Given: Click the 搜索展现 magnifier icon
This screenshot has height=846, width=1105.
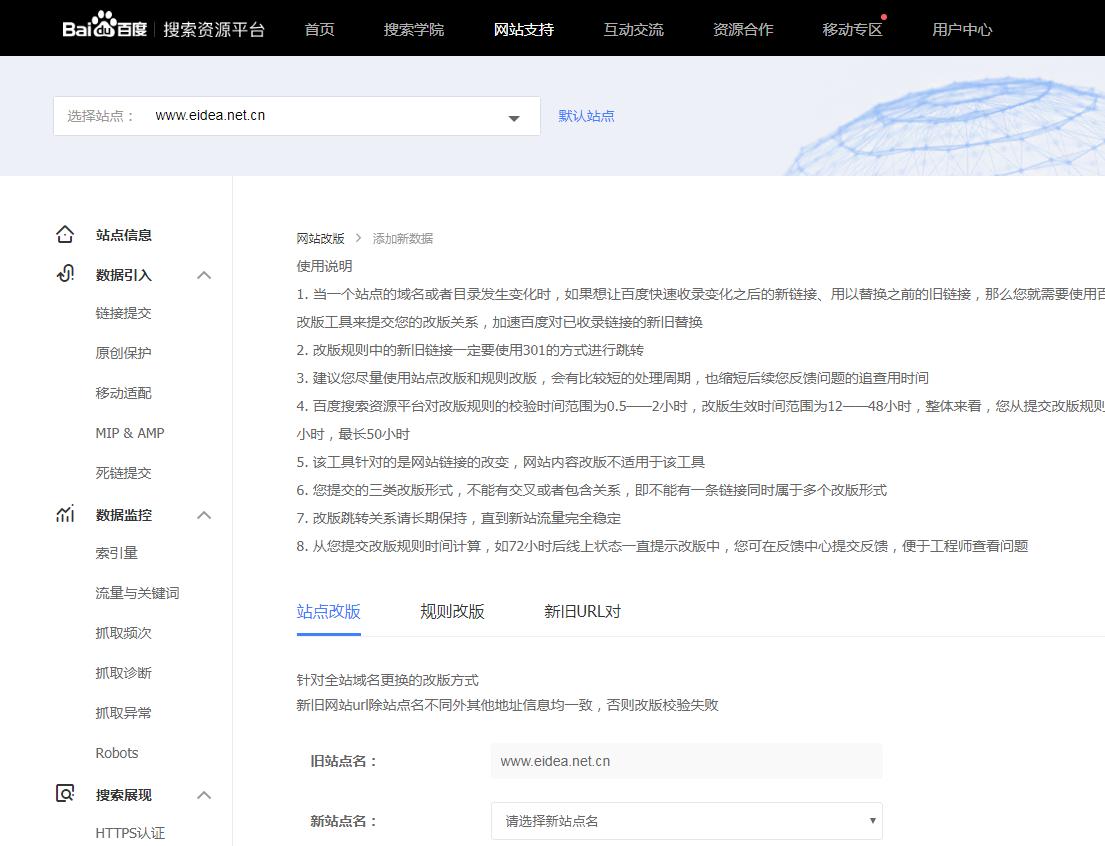Looking at the screenshot, I should tap(65, 793).
